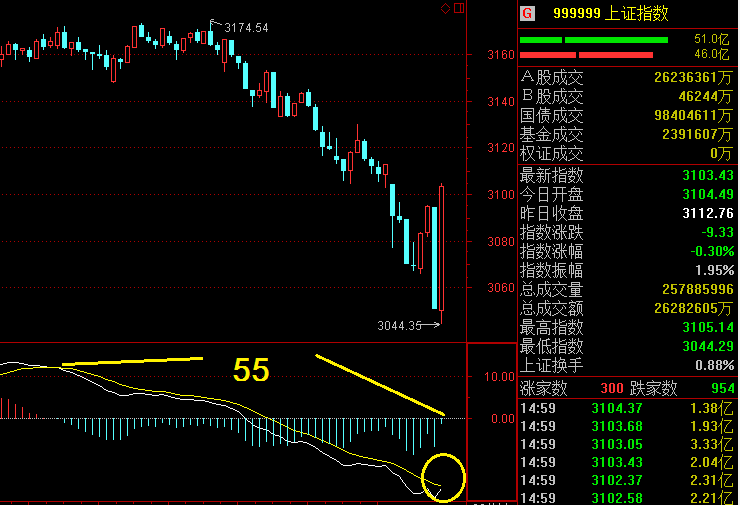Click the 权证成交 row label

pos(552,154)
